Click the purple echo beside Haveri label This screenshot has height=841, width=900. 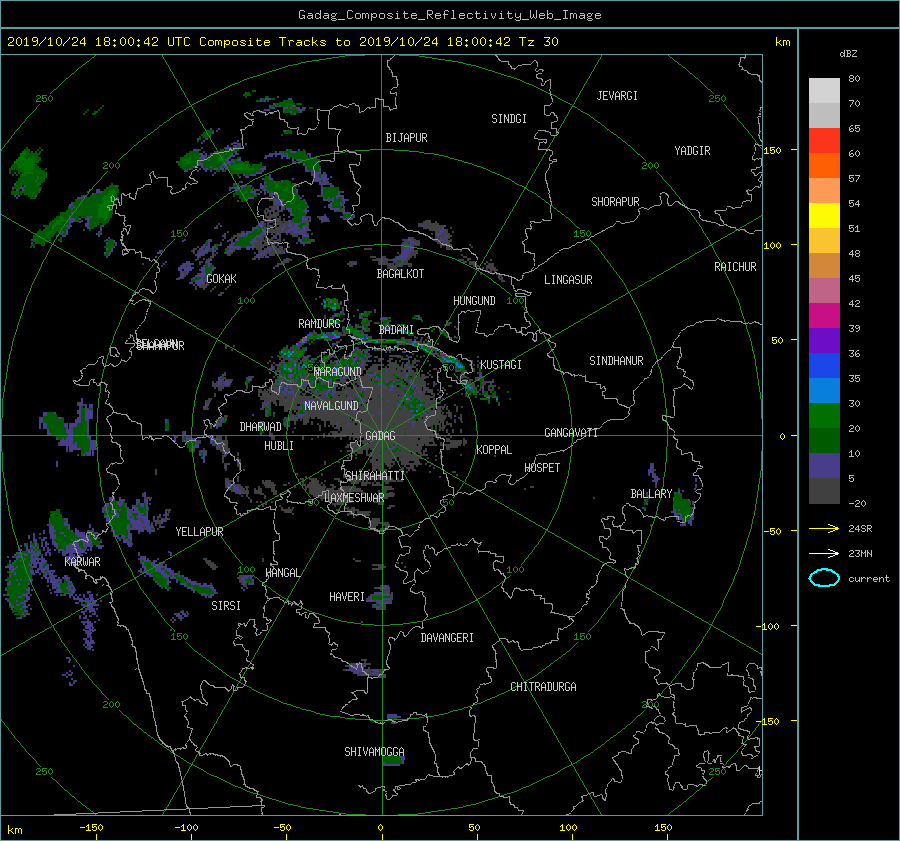(380, 597)
